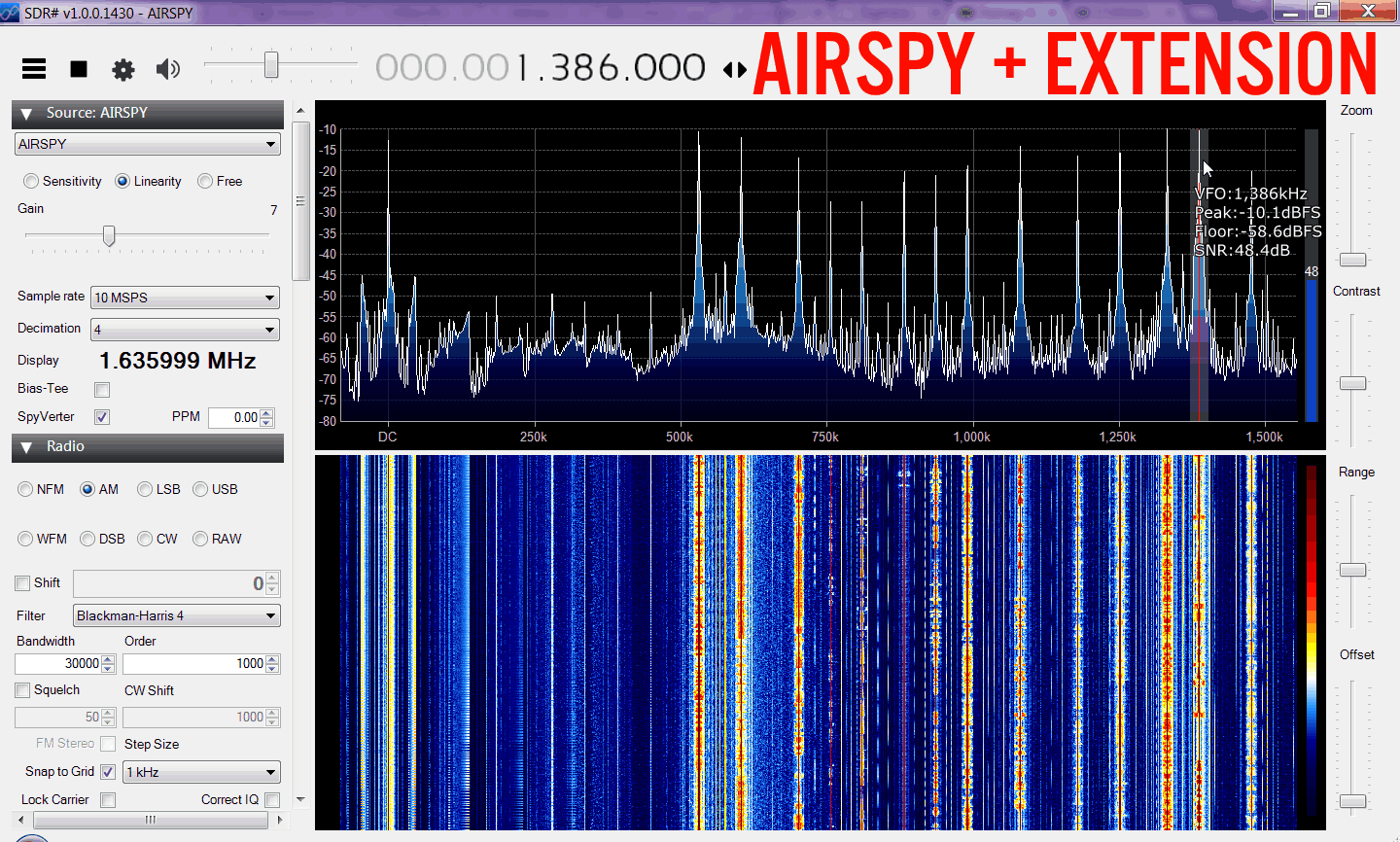Click the frequency tuning arrows icon
The height and width of the screenshot is (842, 1400).
point(735,69)
